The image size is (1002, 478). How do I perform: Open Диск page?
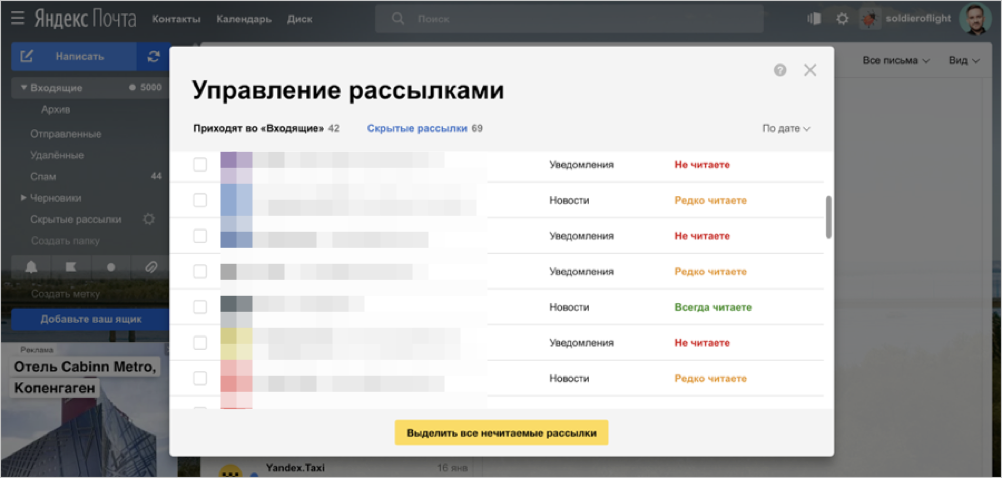pos(300,19)
